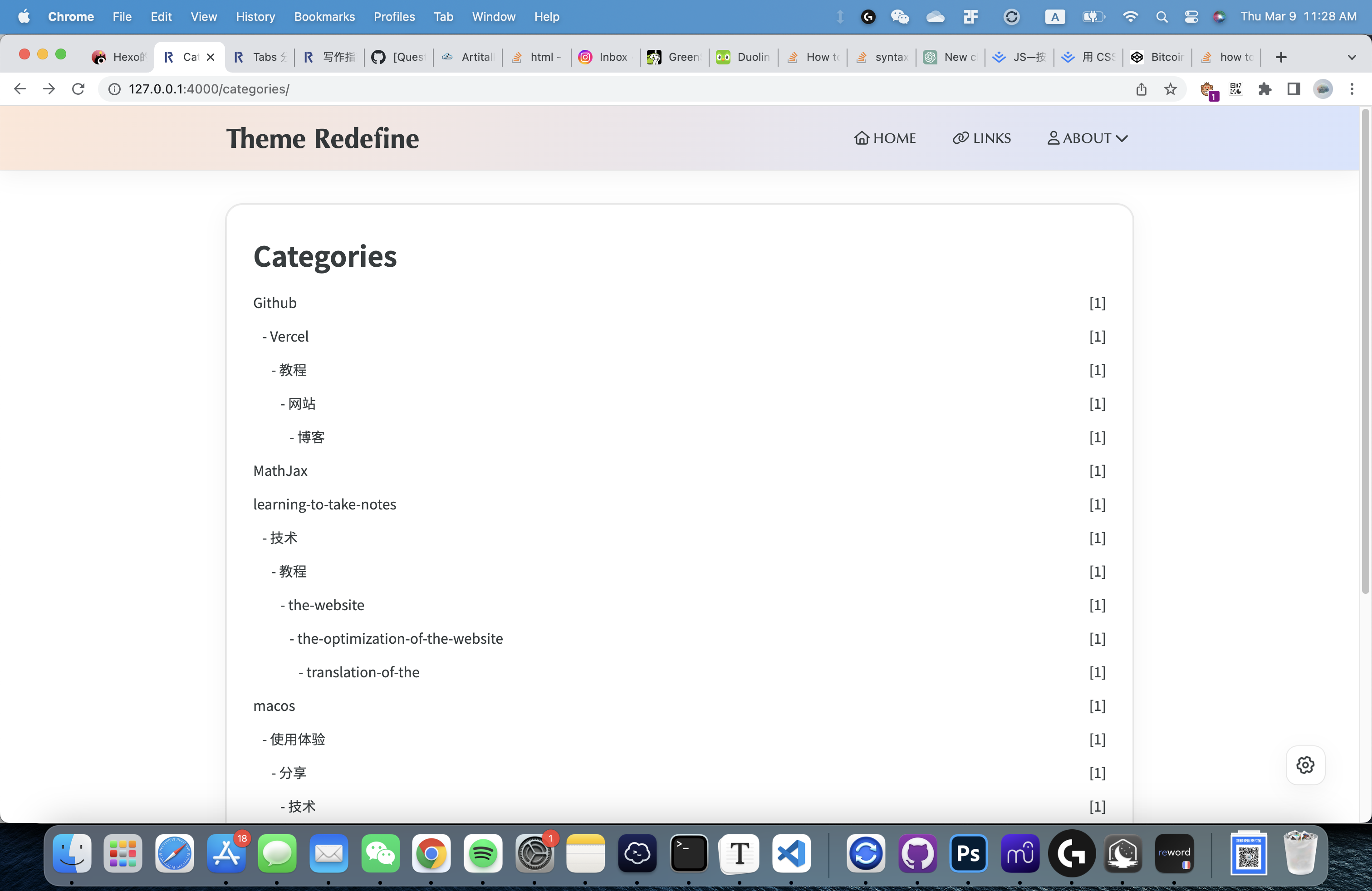Viewport: 1372px width, 891px height.
Task: Click the share icon in the address bar
Action: coord(1142,89)
